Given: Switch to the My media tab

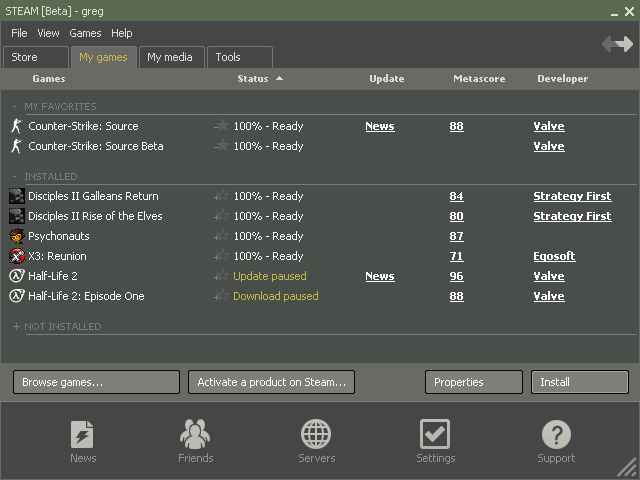Looking at the screenshot, I should pos(171,57).
